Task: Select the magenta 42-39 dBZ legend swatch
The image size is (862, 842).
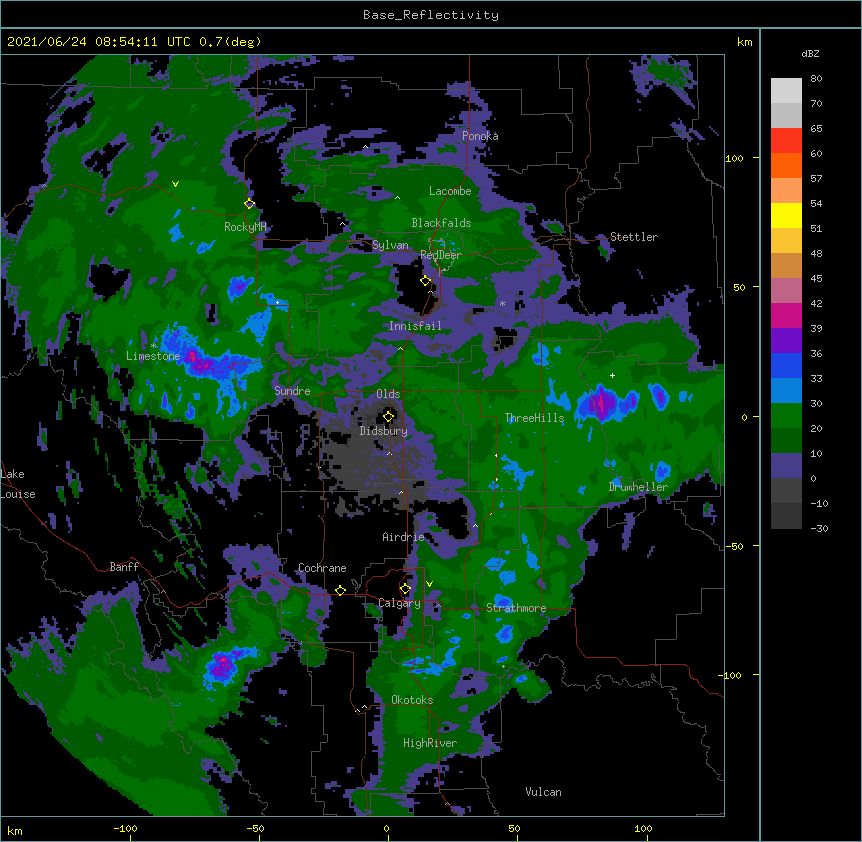Action: click(786, 315)
